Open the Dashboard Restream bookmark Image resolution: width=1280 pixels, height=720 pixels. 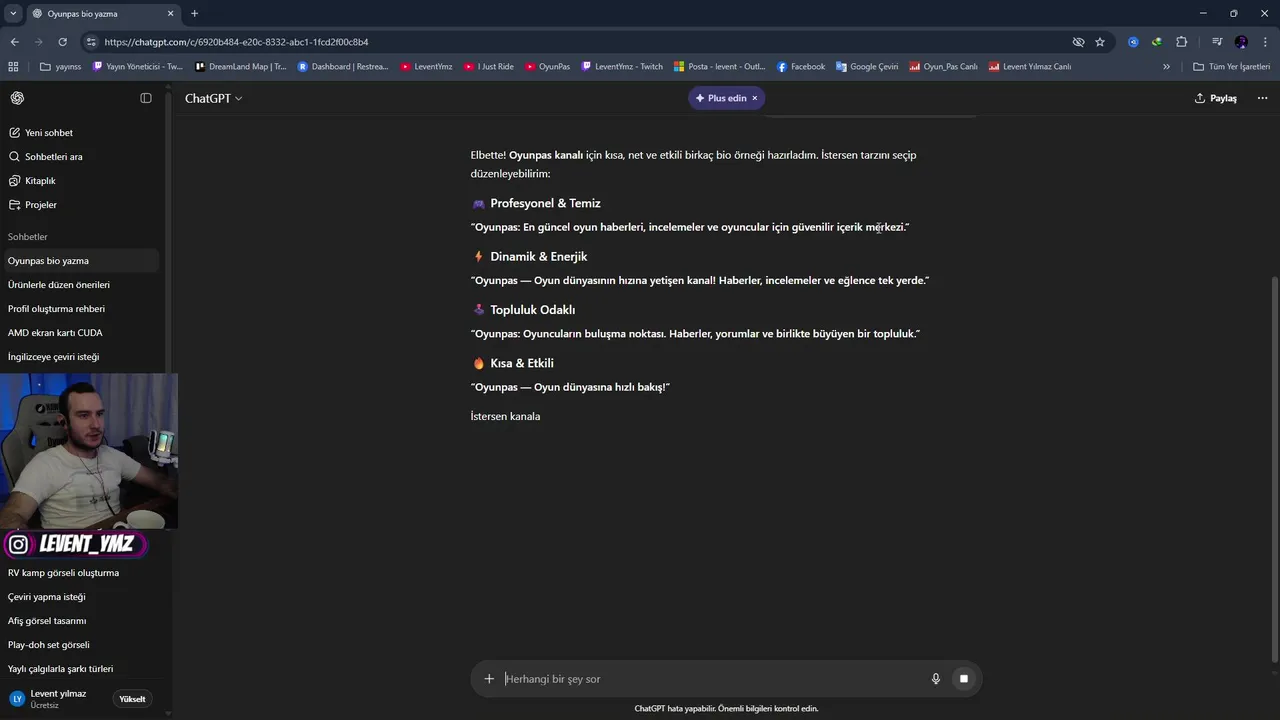[x=343, y=67]
